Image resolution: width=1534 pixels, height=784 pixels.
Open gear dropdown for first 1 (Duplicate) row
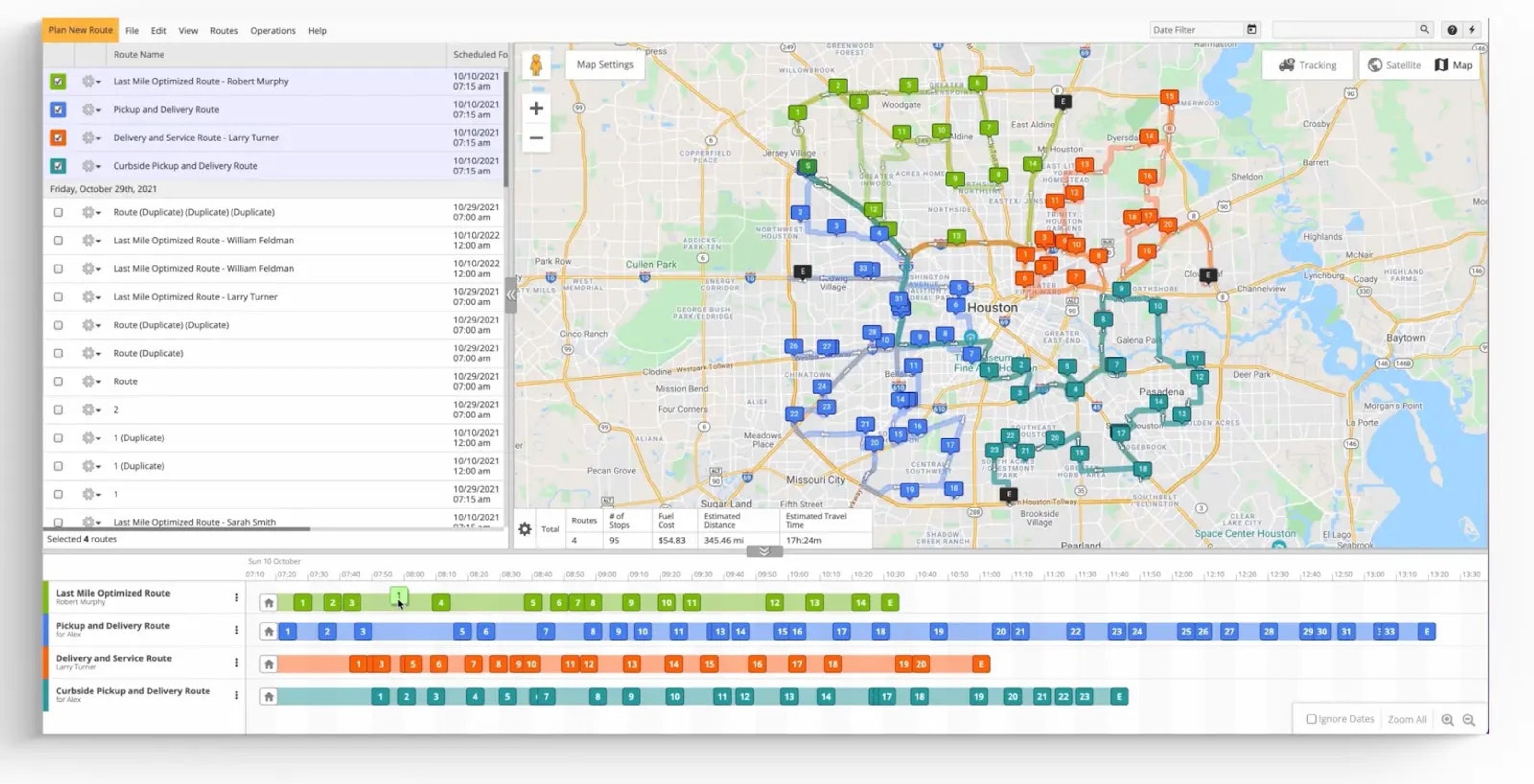[91, 438]
